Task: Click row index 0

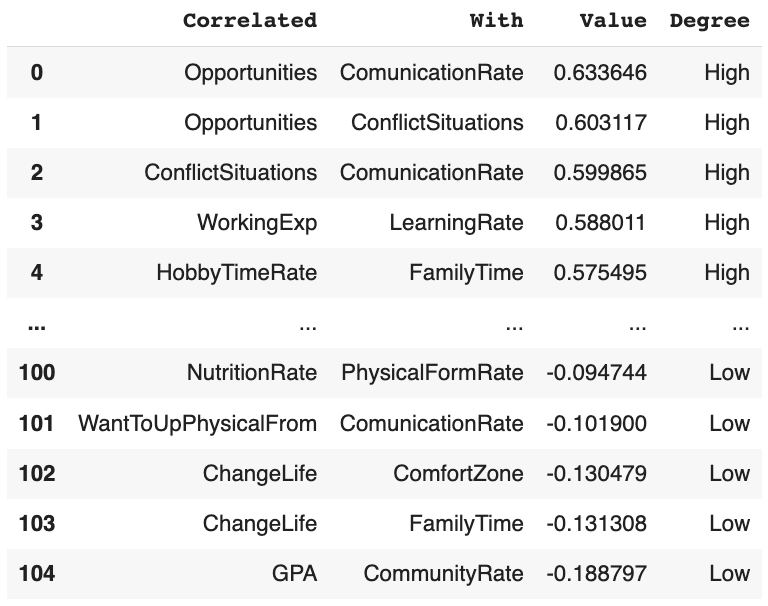Action: [37, 72]
